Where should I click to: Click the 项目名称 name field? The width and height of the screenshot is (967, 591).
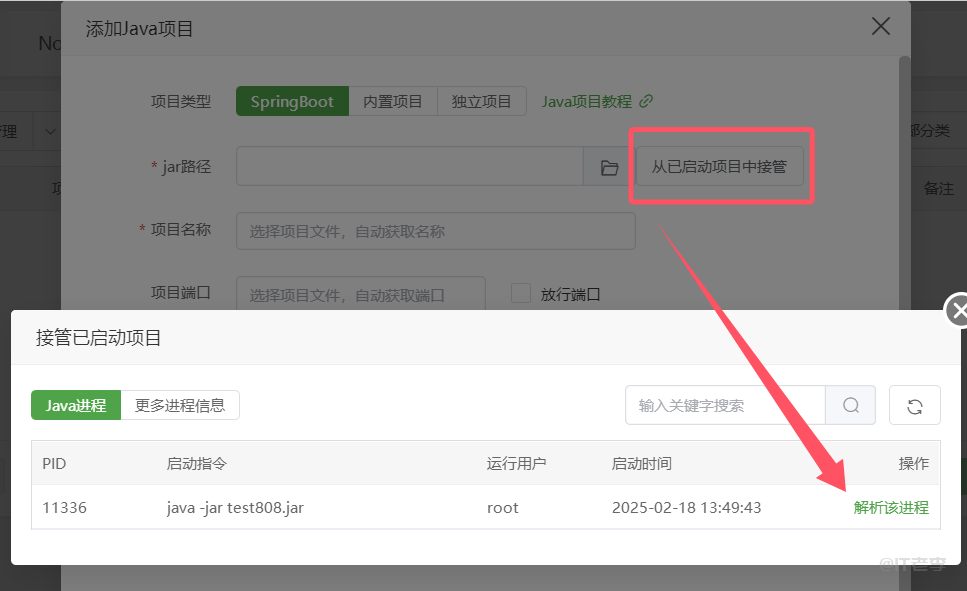tap(435, 230)
